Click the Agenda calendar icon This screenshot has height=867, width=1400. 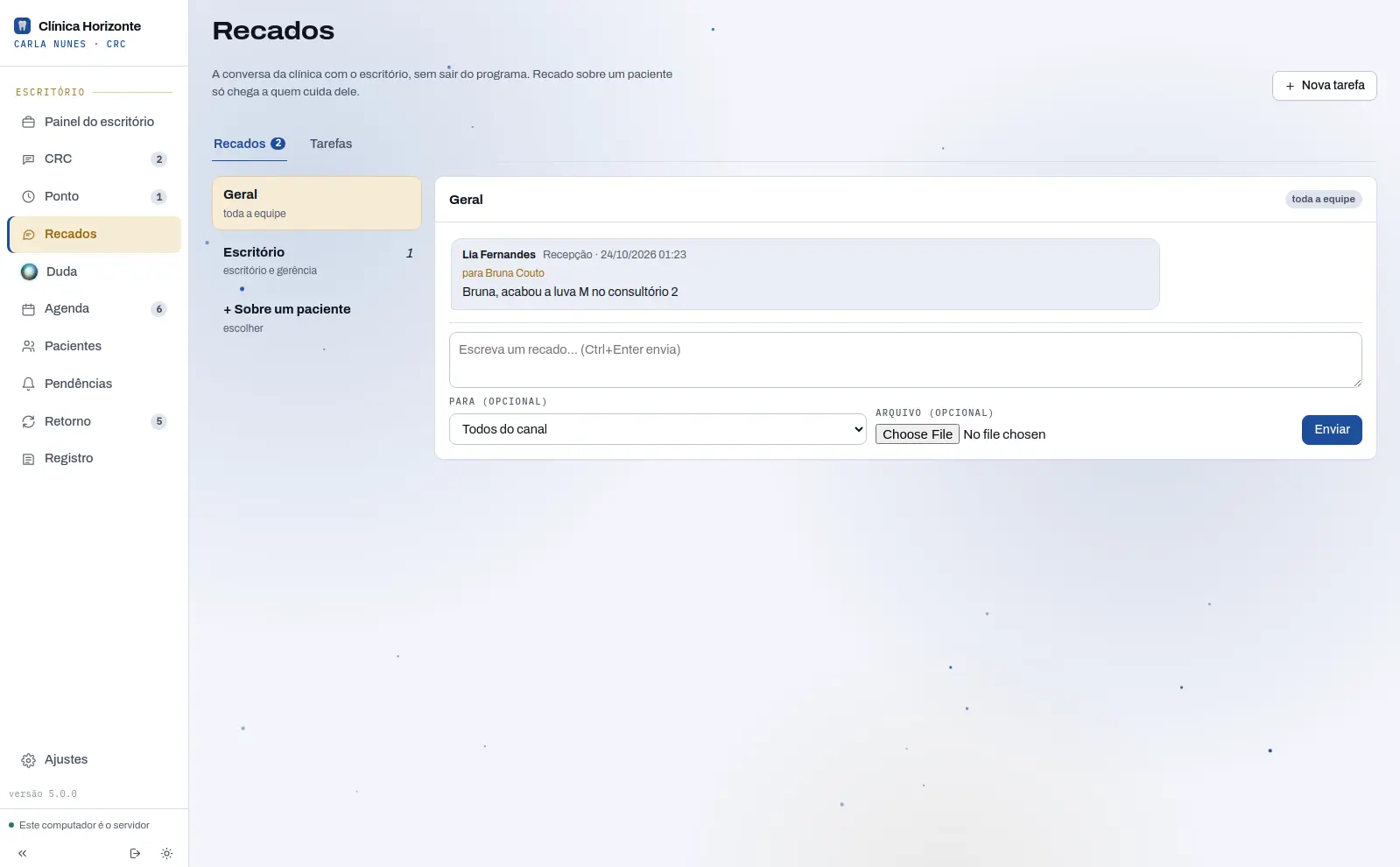coord(28,309)
